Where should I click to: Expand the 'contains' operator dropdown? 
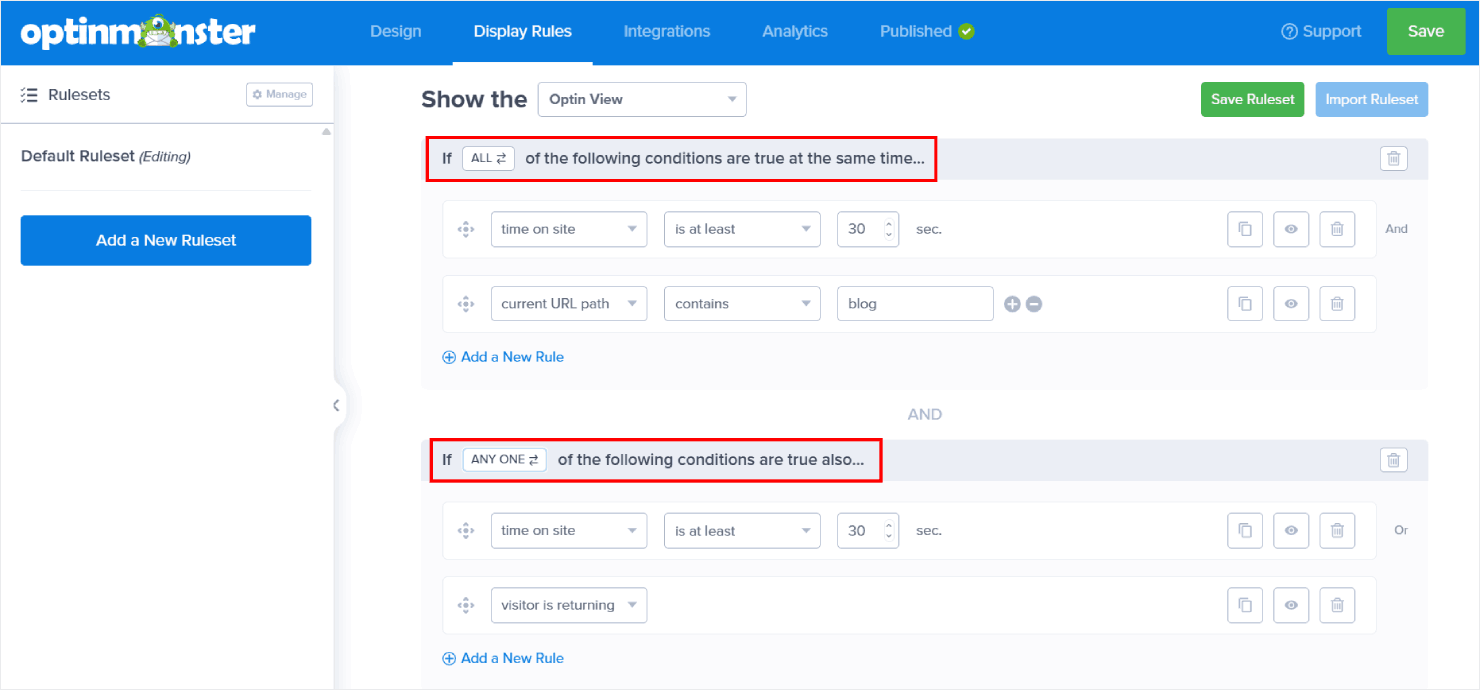[x=741, y=304]
